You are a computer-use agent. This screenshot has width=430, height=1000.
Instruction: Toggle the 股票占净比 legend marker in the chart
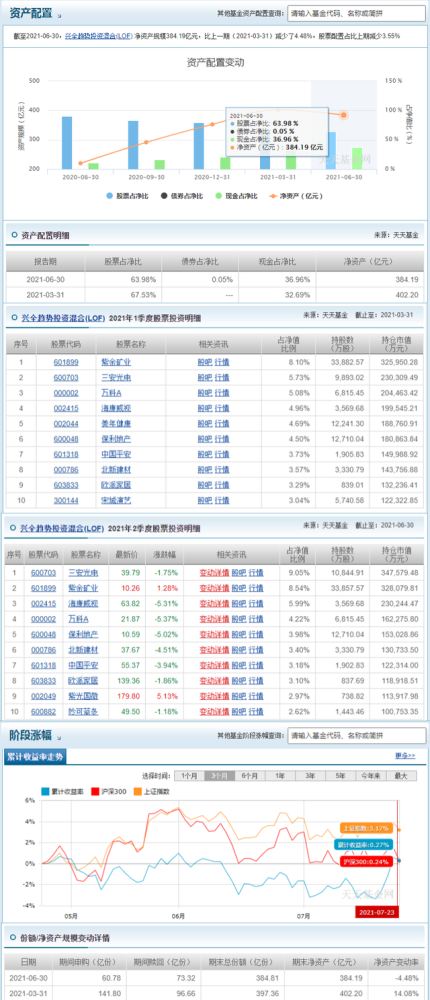110,196
